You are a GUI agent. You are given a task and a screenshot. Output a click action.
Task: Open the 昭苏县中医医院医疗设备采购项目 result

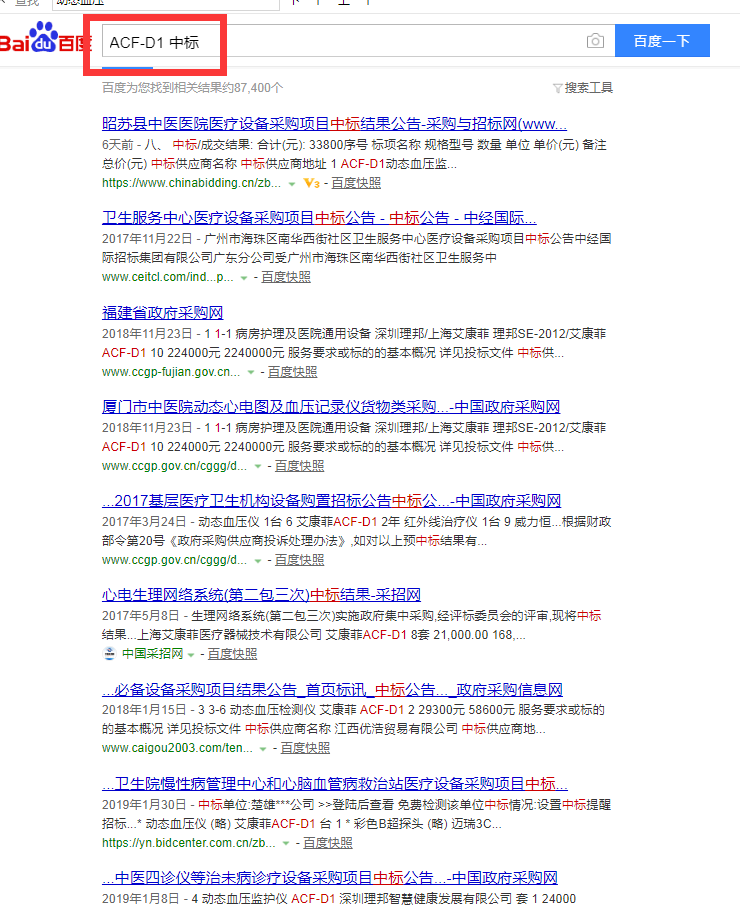(x=334, y=124)
